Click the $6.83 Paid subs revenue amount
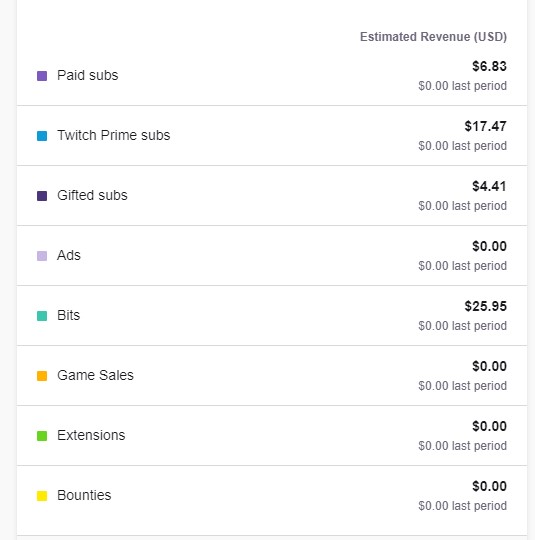 tap(490, 66)
